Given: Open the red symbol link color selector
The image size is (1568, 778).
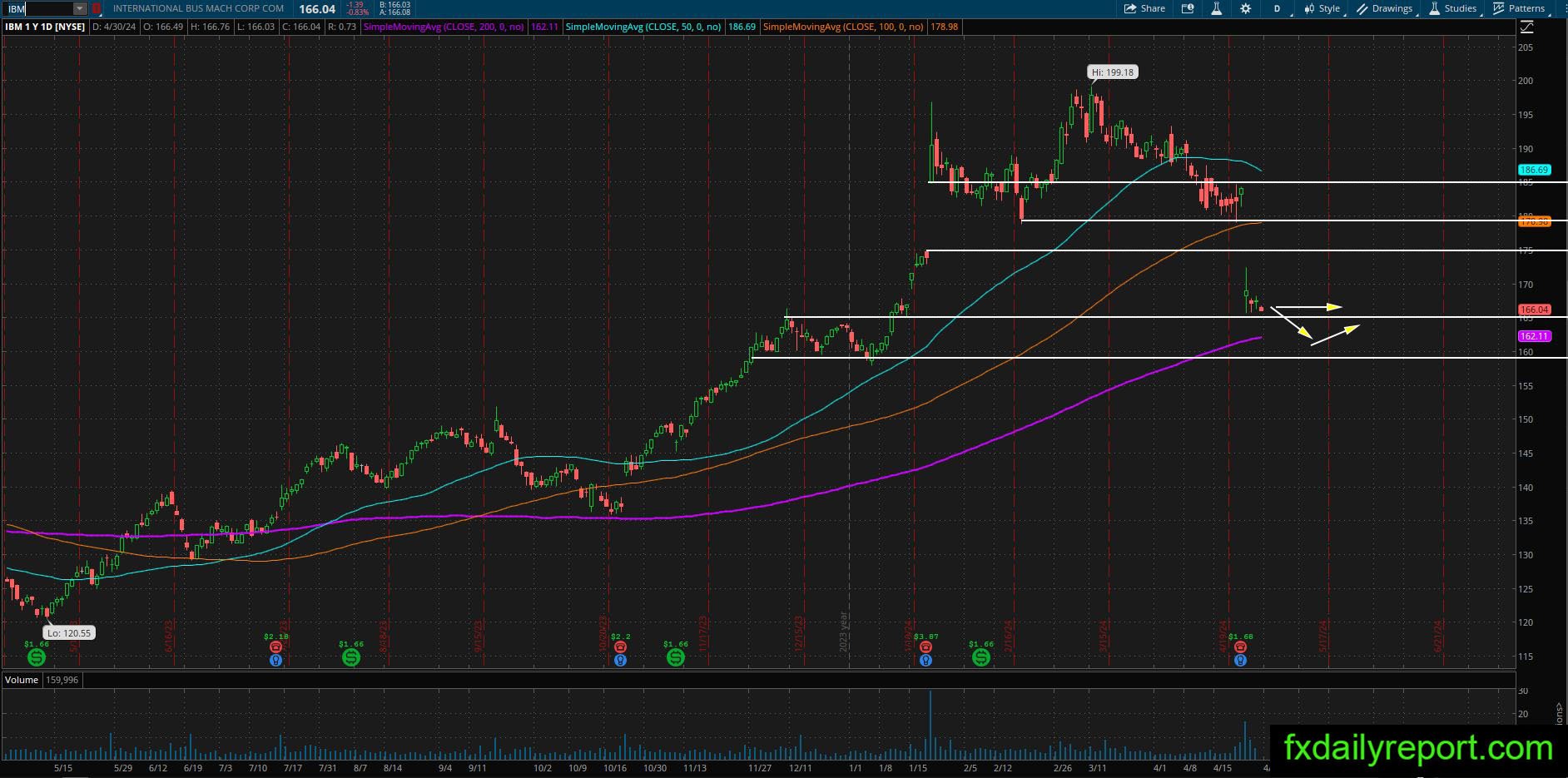Looking at the screenshot, I should (x=96, y=8).
